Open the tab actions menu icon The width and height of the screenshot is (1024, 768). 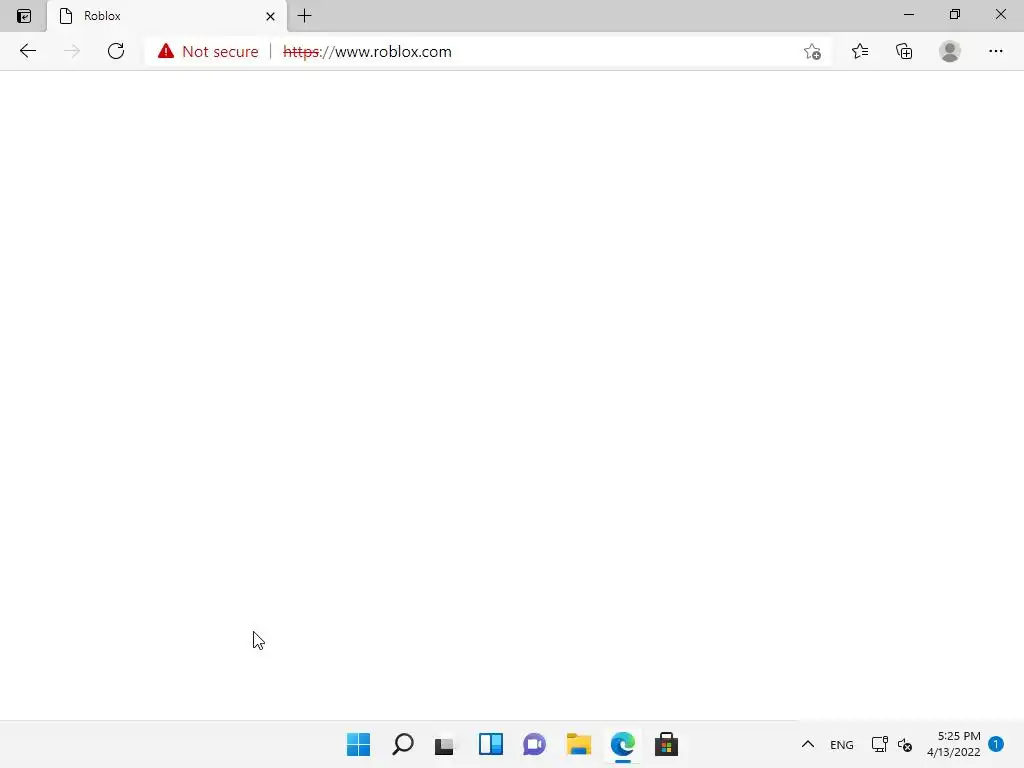(x=24, y=16)
